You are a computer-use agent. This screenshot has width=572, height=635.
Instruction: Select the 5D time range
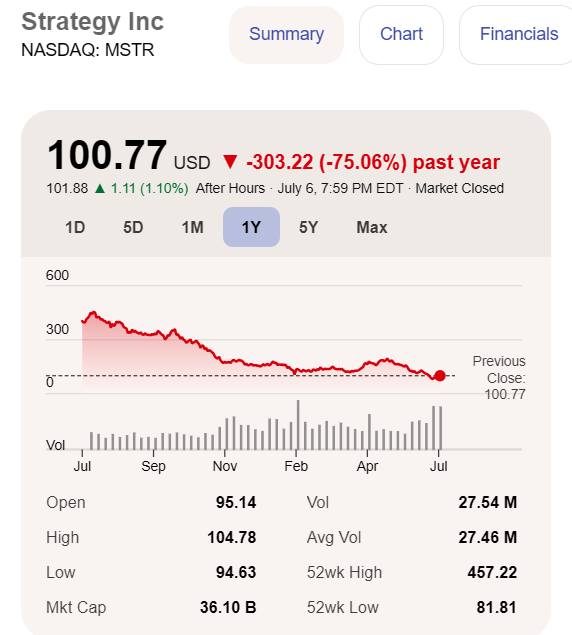coord(133,227)
